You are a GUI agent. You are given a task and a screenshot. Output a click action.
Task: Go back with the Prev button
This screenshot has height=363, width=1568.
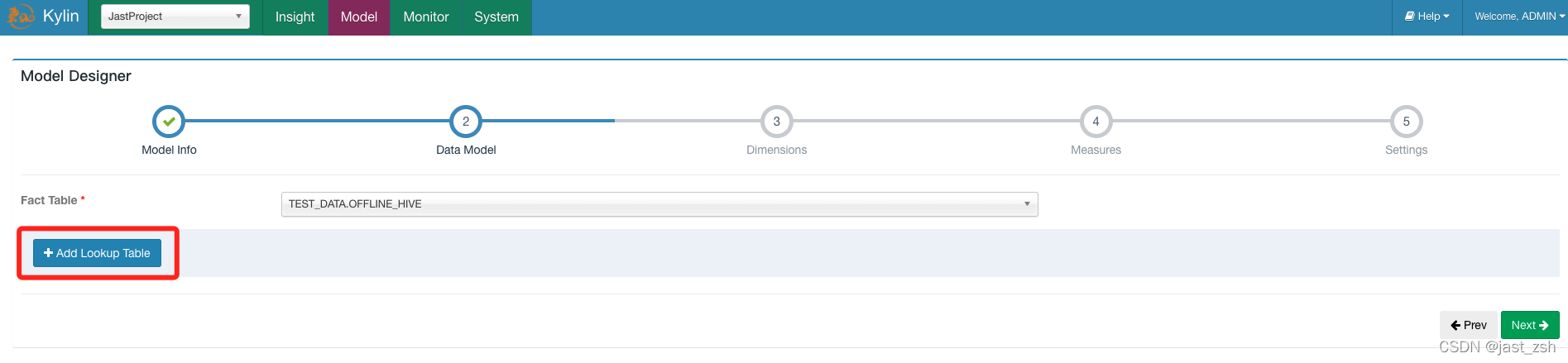click(1469, 325)
